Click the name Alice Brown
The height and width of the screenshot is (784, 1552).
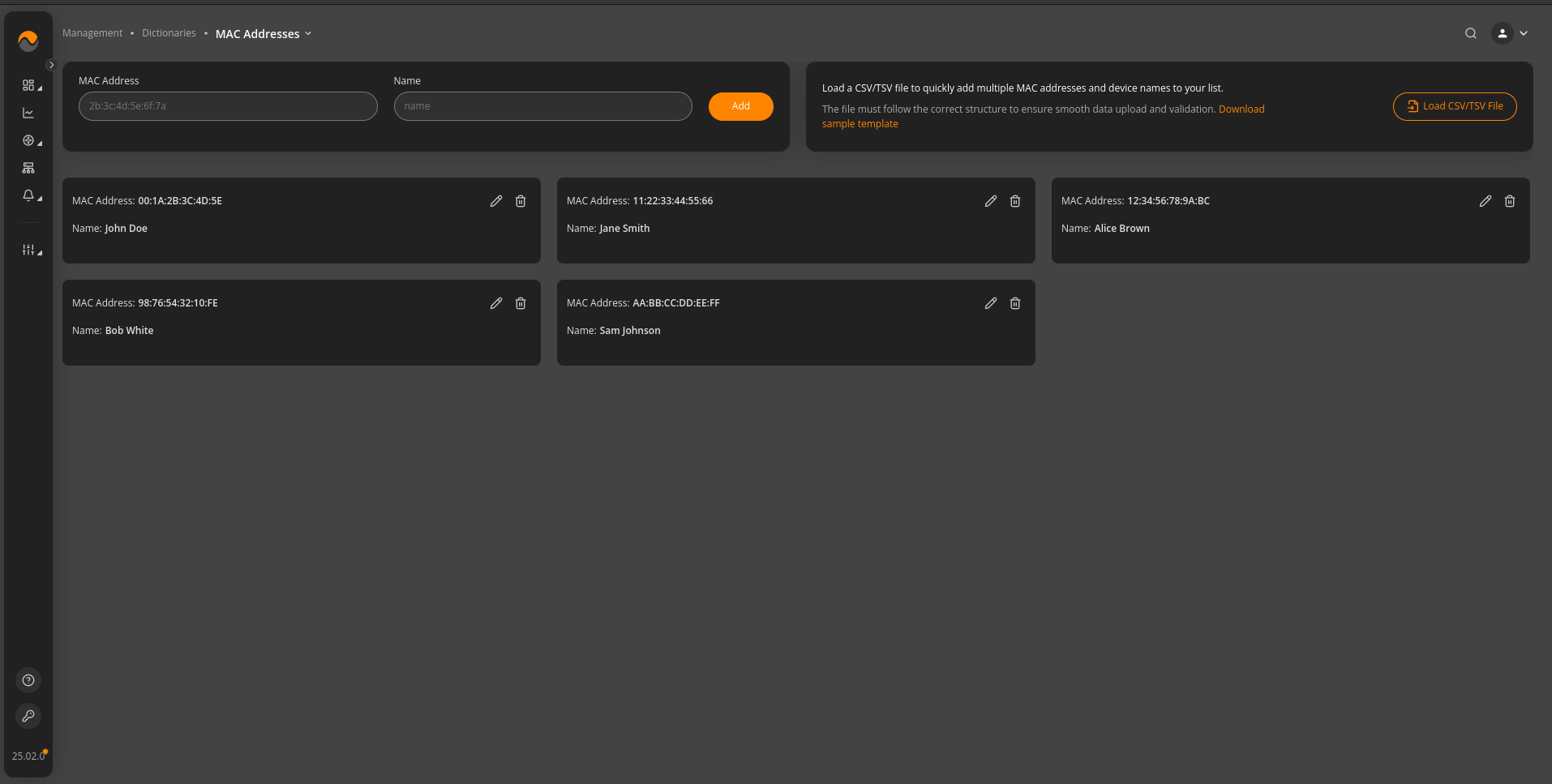1121,229
